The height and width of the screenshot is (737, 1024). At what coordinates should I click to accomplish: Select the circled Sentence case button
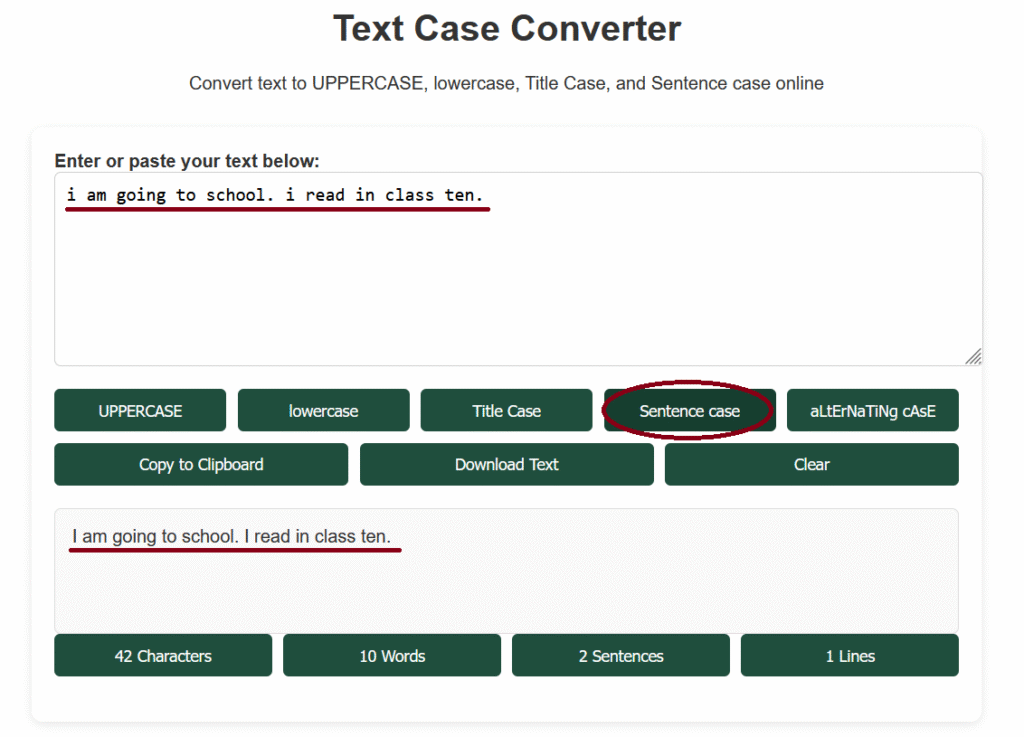click(x=689, y=410)
